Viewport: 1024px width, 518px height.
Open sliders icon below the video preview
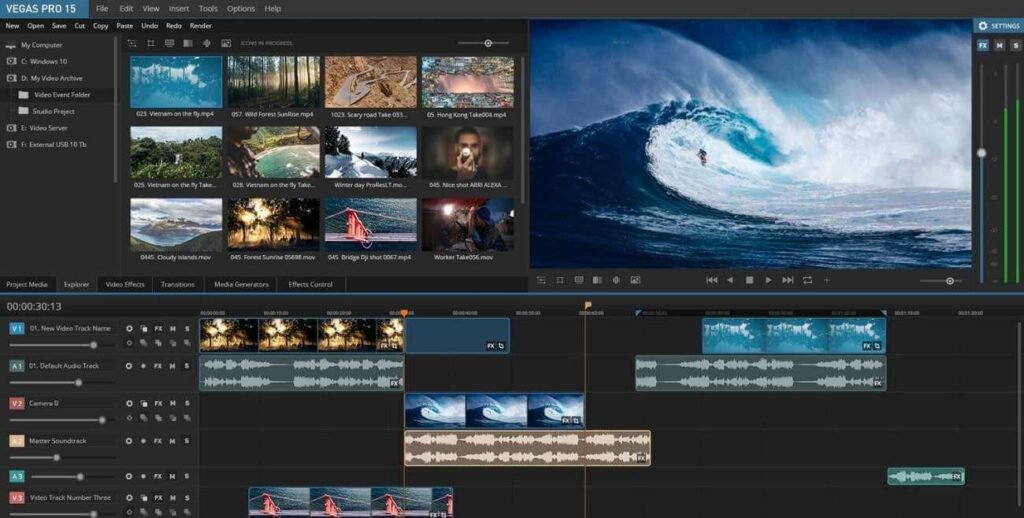541,280
